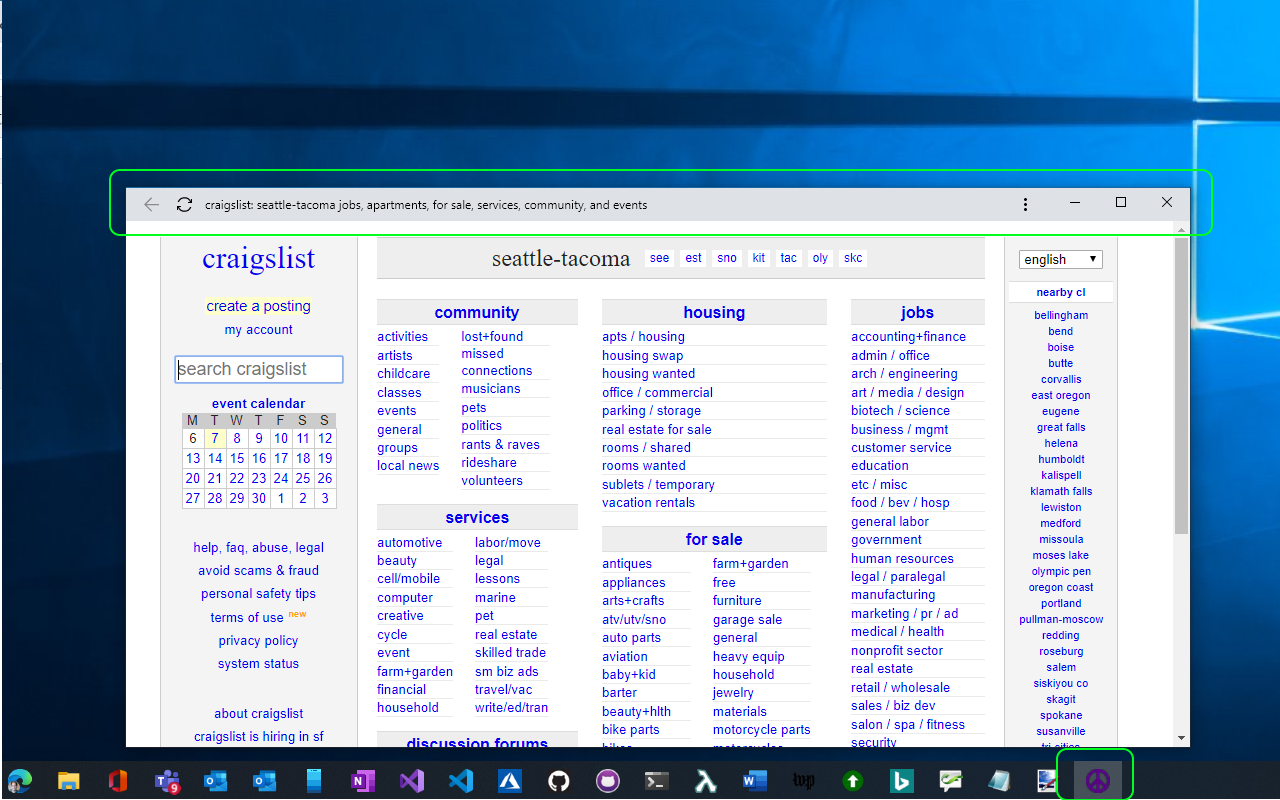Image resolution: width=1280 pixels, height=800 pixels.
Task: Click the craigslist peace-sign taskbar icon
Action: (1098, 781)
